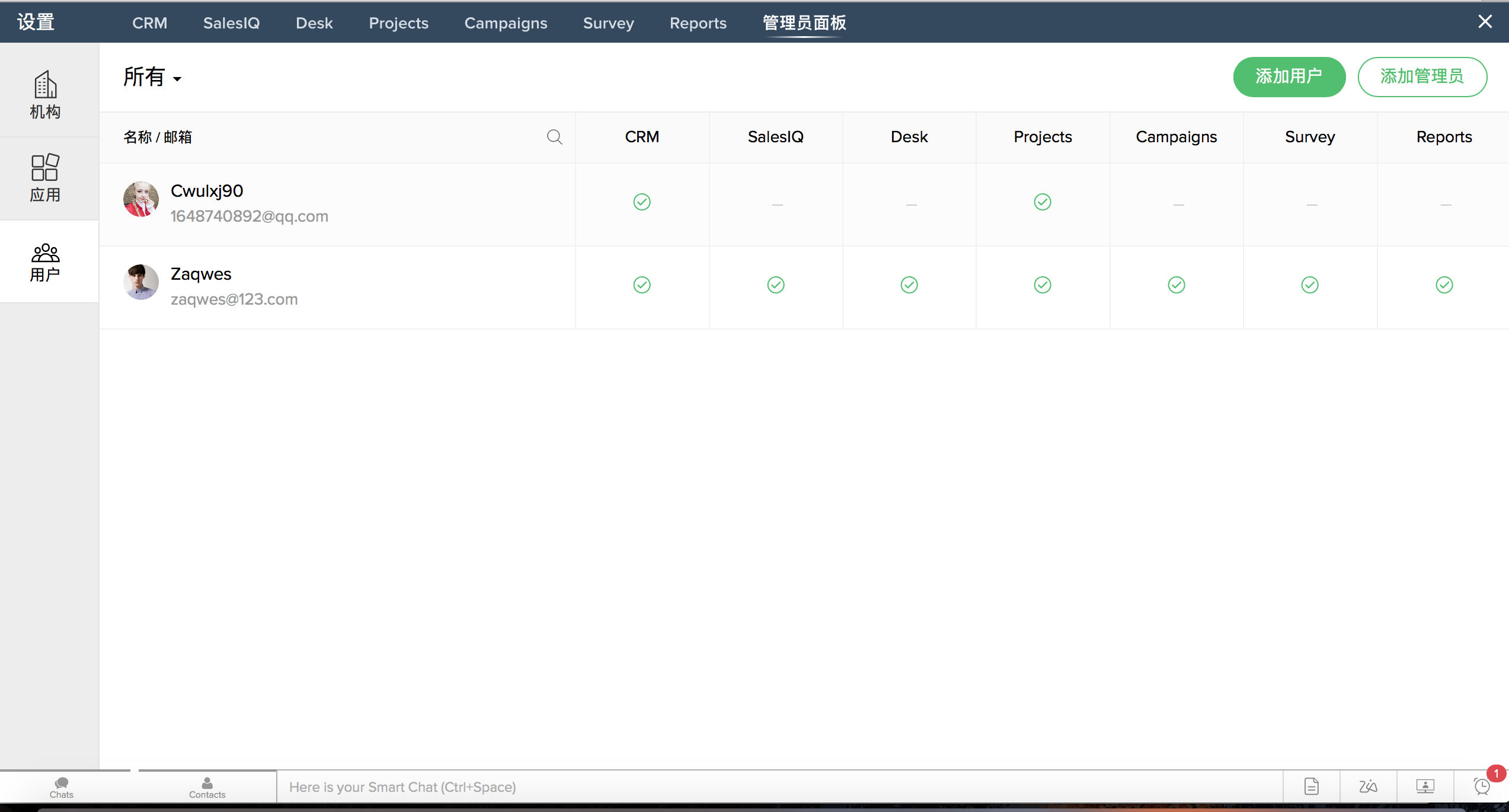Click Zaqwes's profile avatar thumbnail

(141, 282)
